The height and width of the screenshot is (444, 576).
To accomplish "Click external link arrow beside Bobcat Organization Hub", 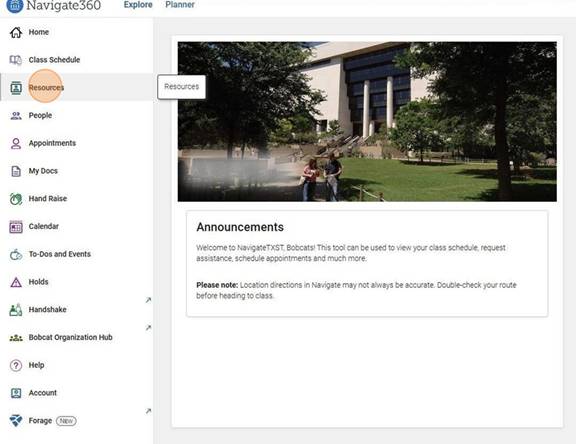I will point(148,327).
